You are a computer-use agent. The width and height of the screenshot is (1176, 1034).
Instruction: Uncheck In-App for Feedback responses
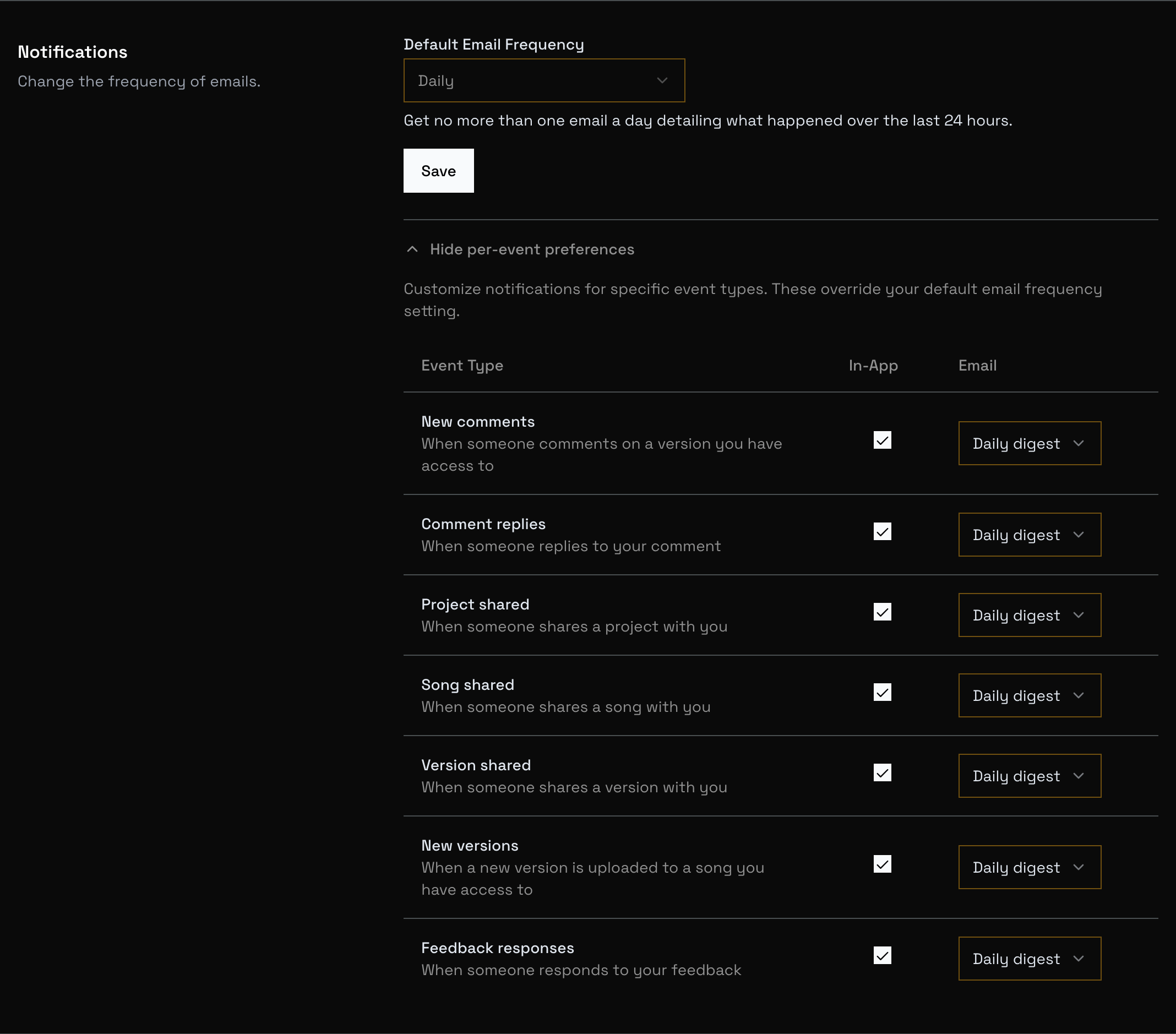click(882, 956)
